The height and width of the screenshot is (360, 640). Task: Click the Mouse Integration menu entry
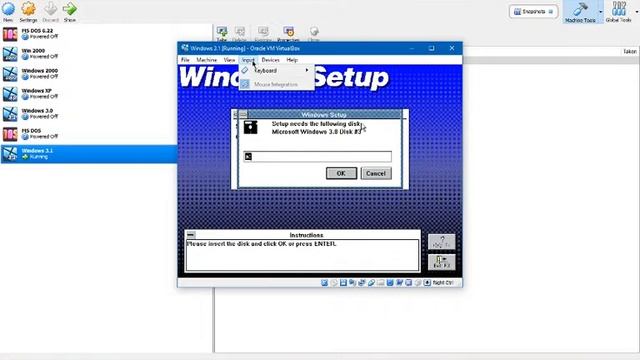[276, 84]
